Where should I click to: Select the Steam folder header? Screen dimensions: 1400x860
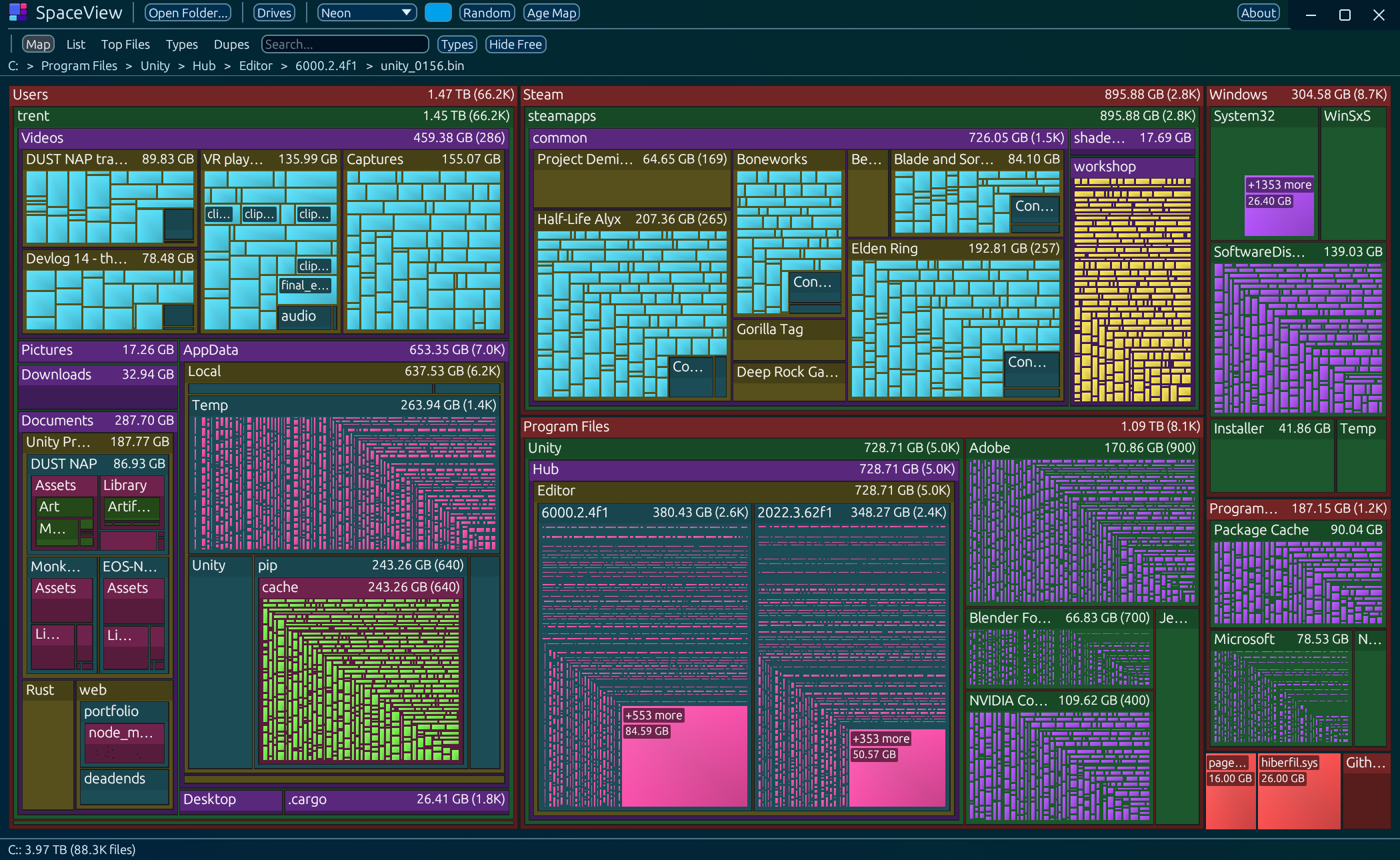click(861, 95)
